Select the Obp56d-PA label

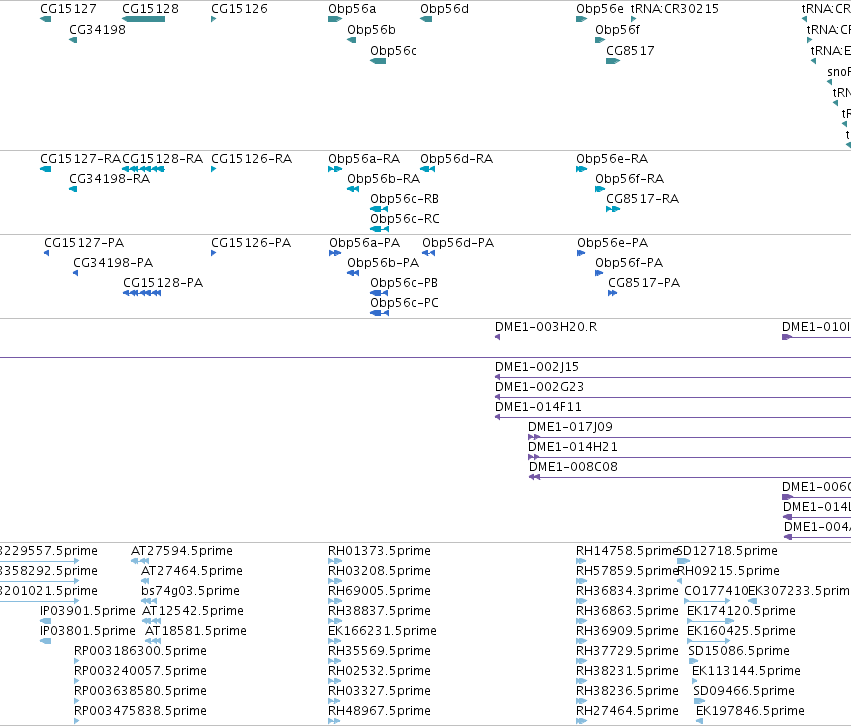coord(459,243)
